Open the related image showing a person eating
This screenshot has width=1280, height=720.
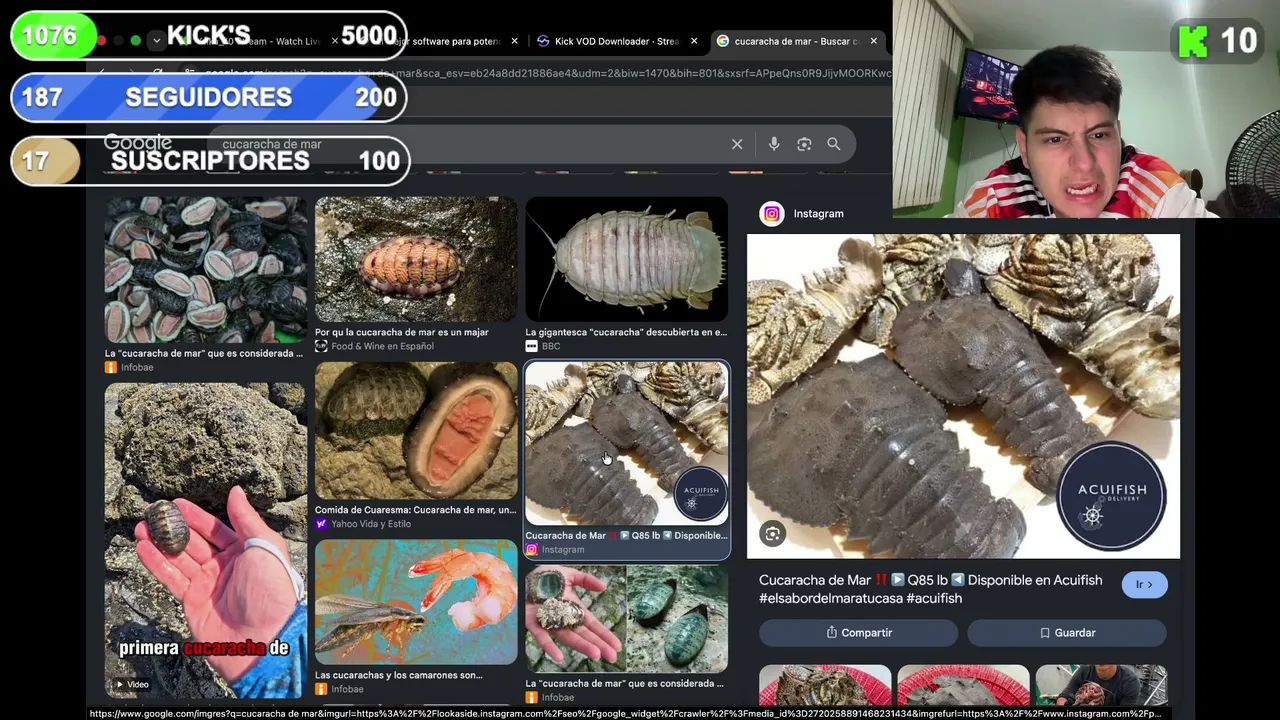[1101, 685]
